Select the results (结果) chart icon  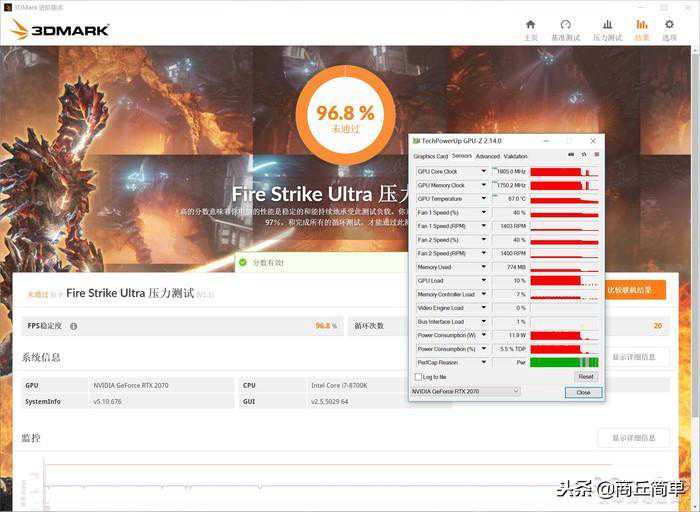(x=641, y=28)
